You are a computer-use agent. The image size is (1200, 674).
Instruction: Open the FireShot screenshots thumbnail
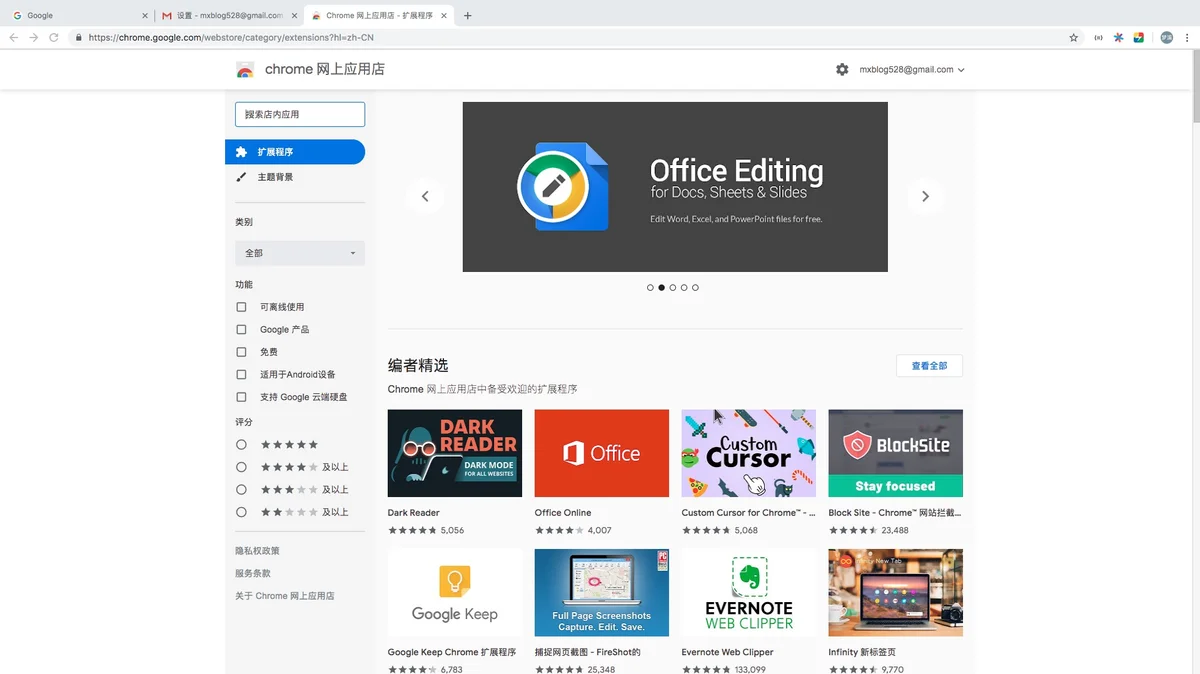pos(602,592)
